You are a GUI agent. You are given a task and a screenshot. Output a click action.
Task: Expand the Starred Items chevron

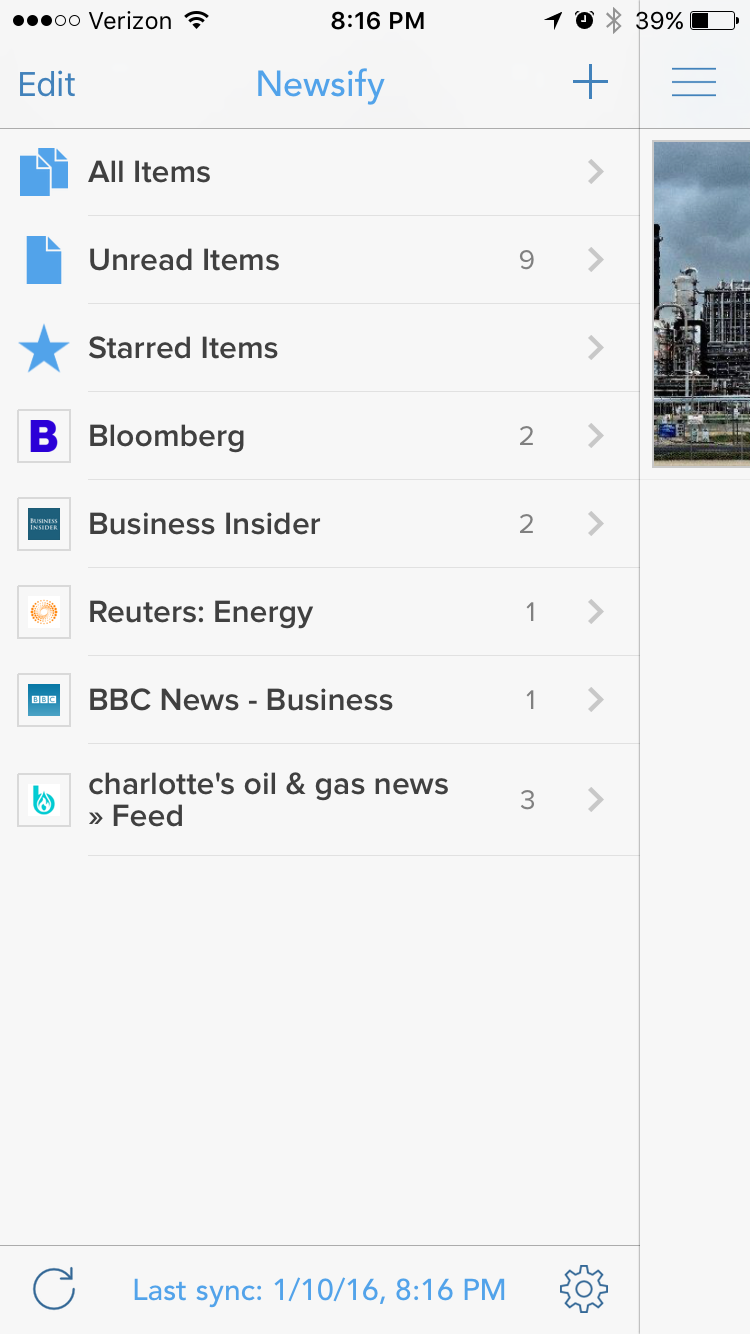coord(596,348)
